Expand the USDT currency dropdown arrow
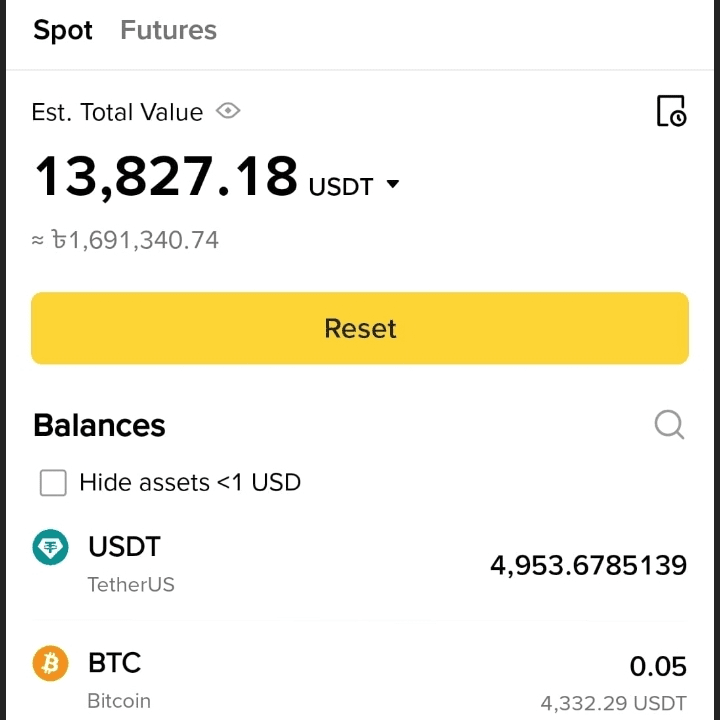 pos(393,185)
